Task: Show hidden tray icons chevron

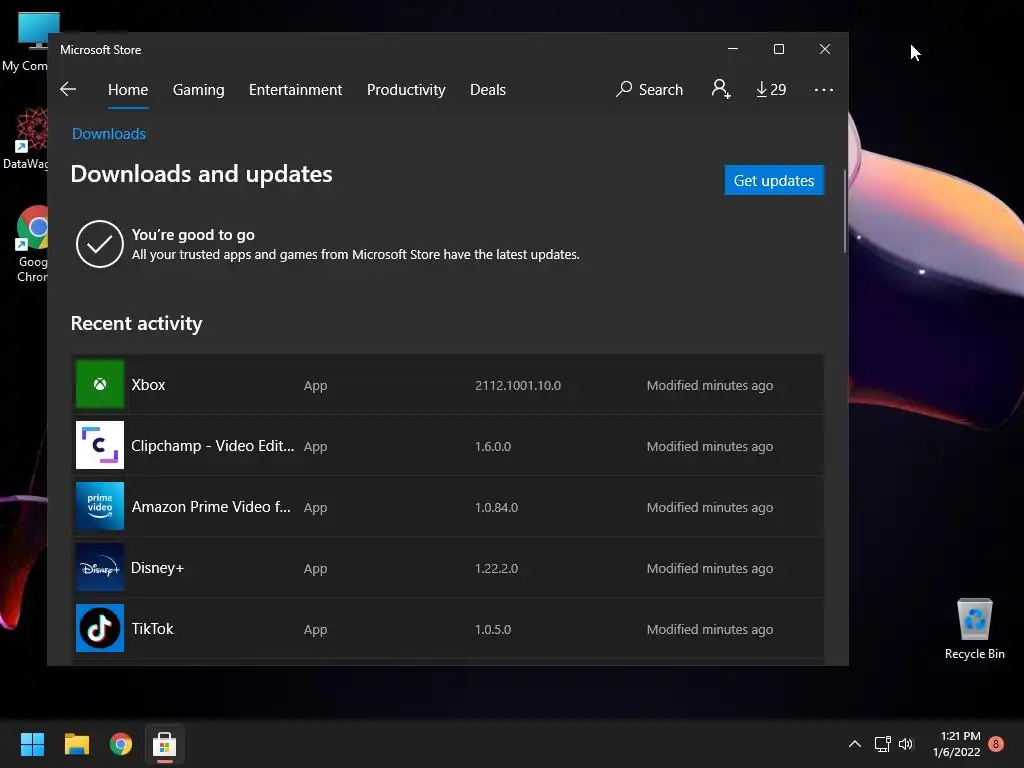Action: pos(855,744)
